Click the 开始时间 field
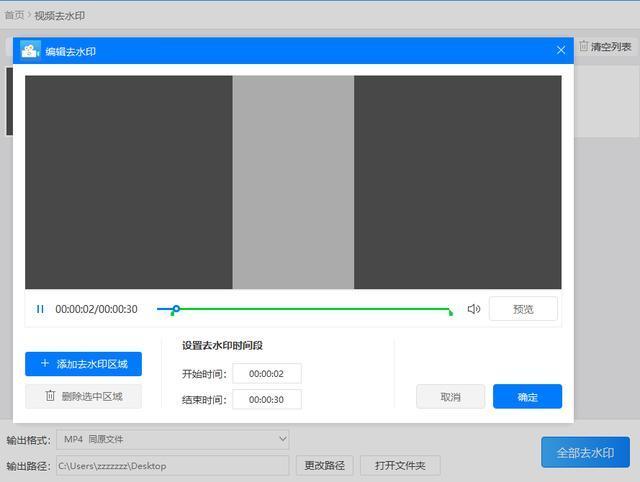Viewport: 640px width, 482px height. tap(267, 373)
